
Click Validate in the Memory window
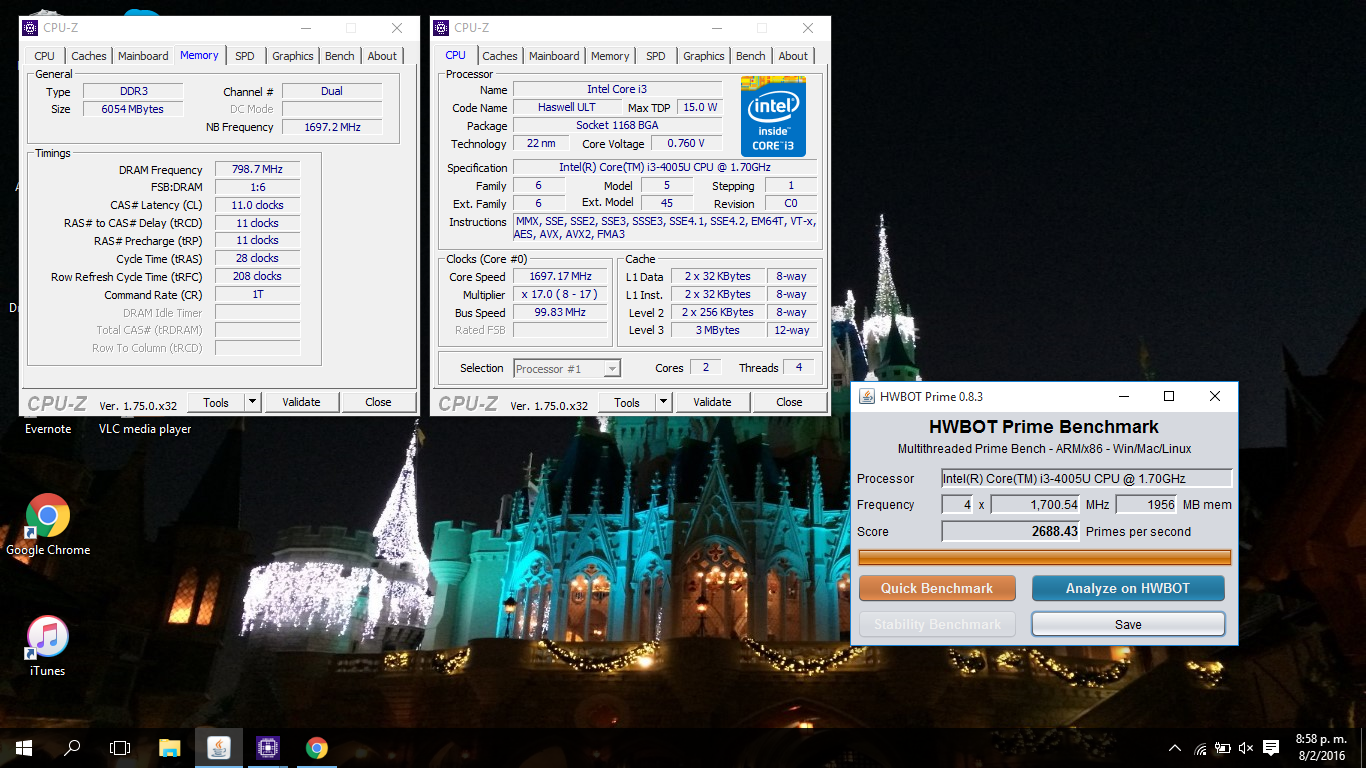[x=301, y=402]
